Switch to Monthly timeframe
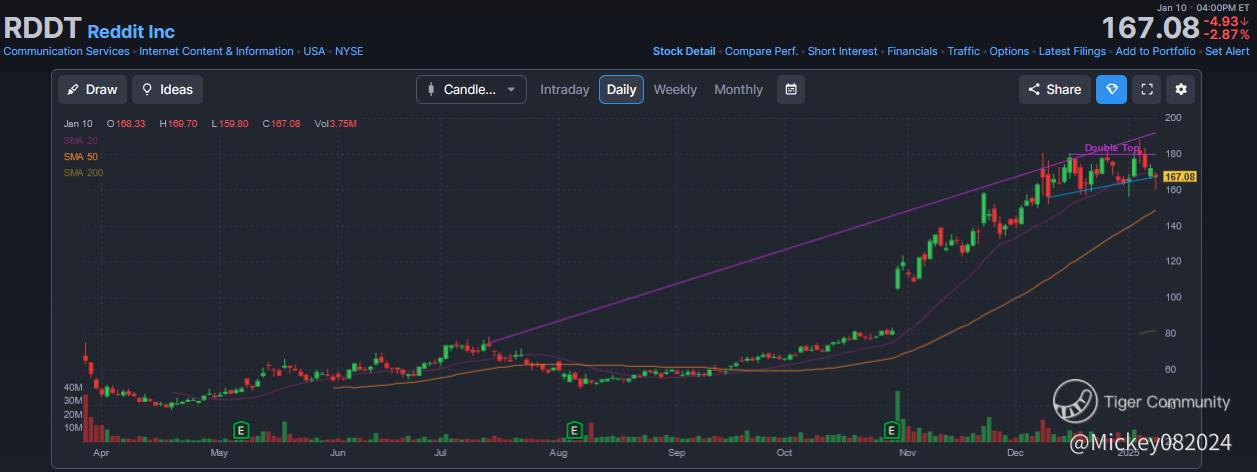 738,89
